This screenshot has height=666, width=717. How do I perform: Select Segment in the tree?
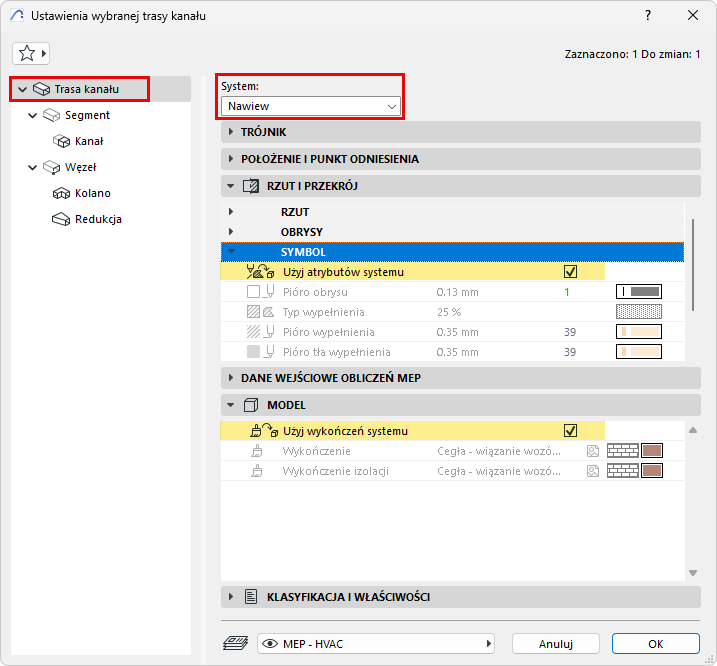click(x=87, y=115)
